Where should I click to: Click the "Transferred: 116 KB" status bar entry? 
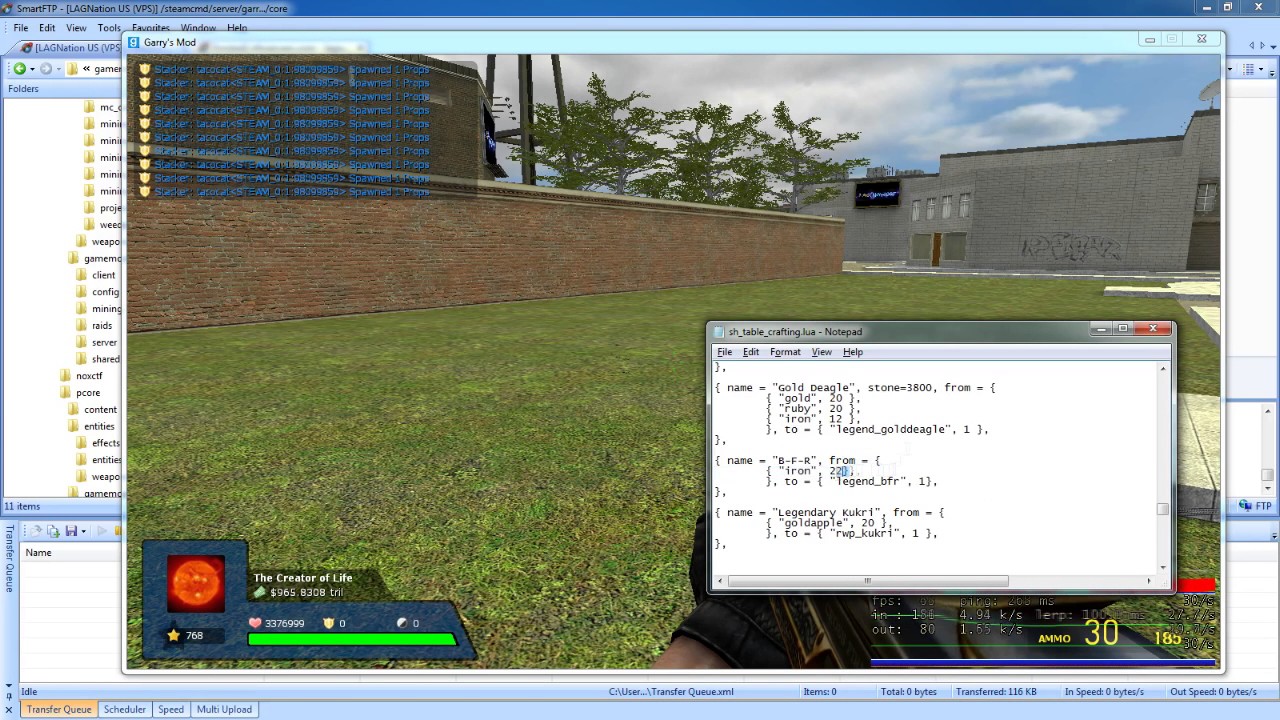[x=995, y=692]
